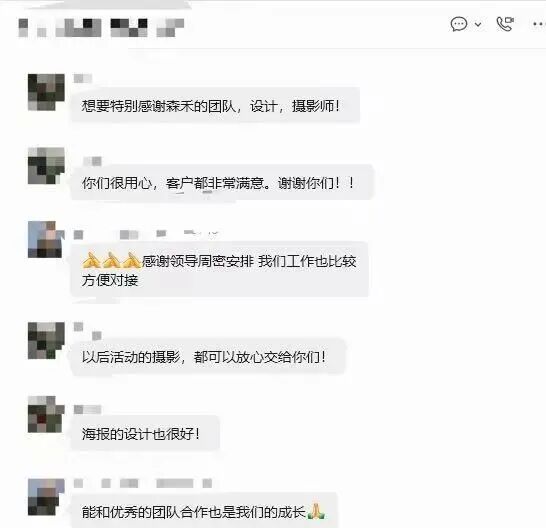Open avatar beside 以后活动的摄影 message
Screen dimensions: 546x528
(46, 341)
